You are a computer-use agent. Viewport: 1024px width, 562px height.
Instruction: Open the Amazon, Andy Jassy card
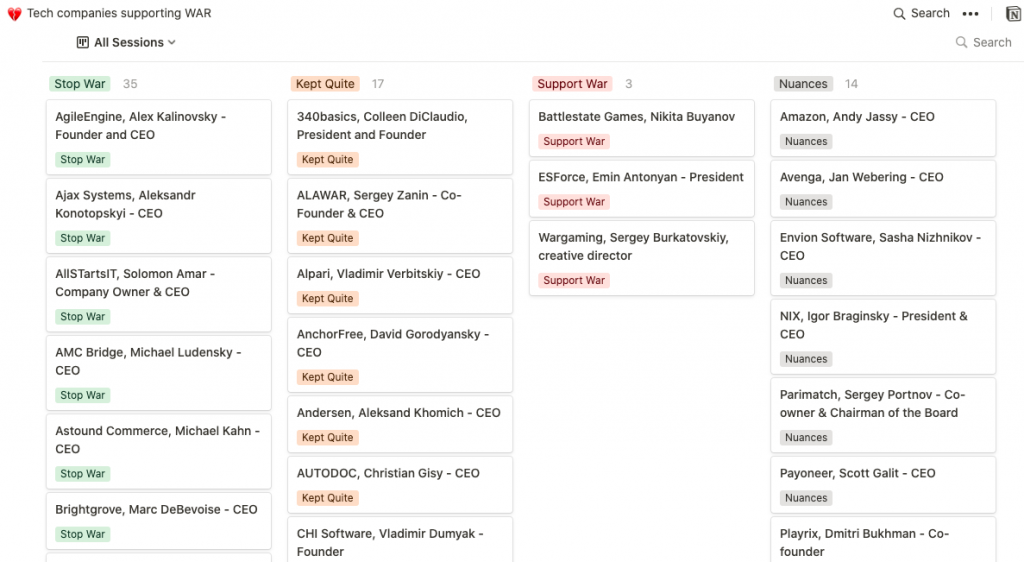point(857,117)
